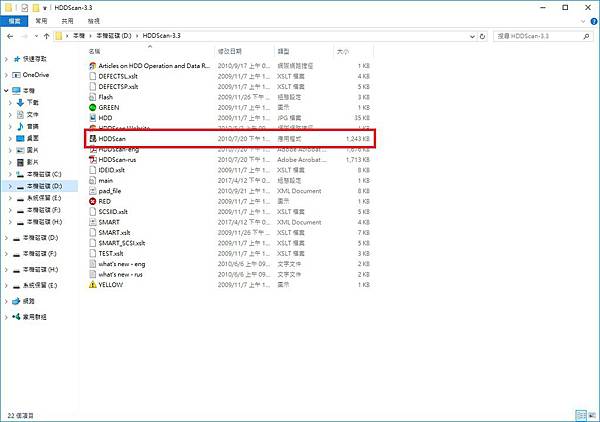Expand the 本機磁碟 (C:) drive node
Screen dimensions: 600x422
click(10, 174)
